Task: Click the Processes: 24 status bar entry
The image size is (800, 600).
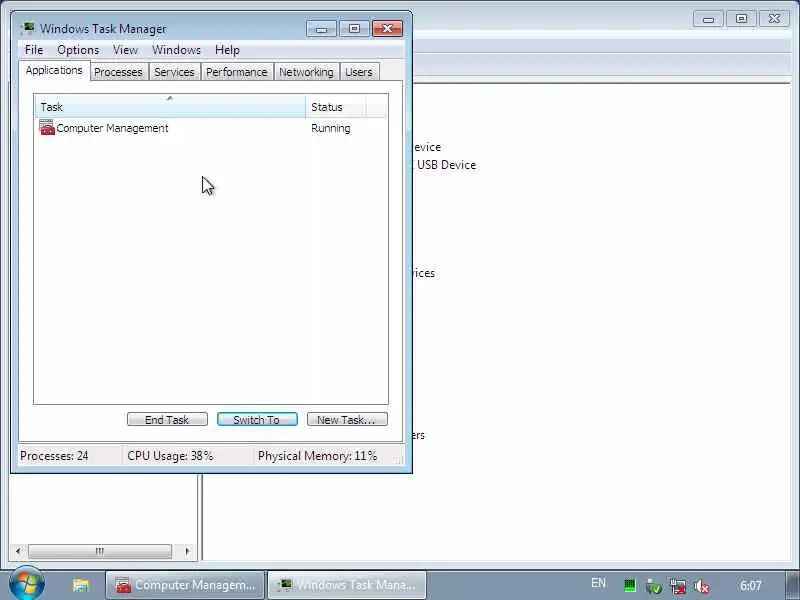Action: point(54,456)
